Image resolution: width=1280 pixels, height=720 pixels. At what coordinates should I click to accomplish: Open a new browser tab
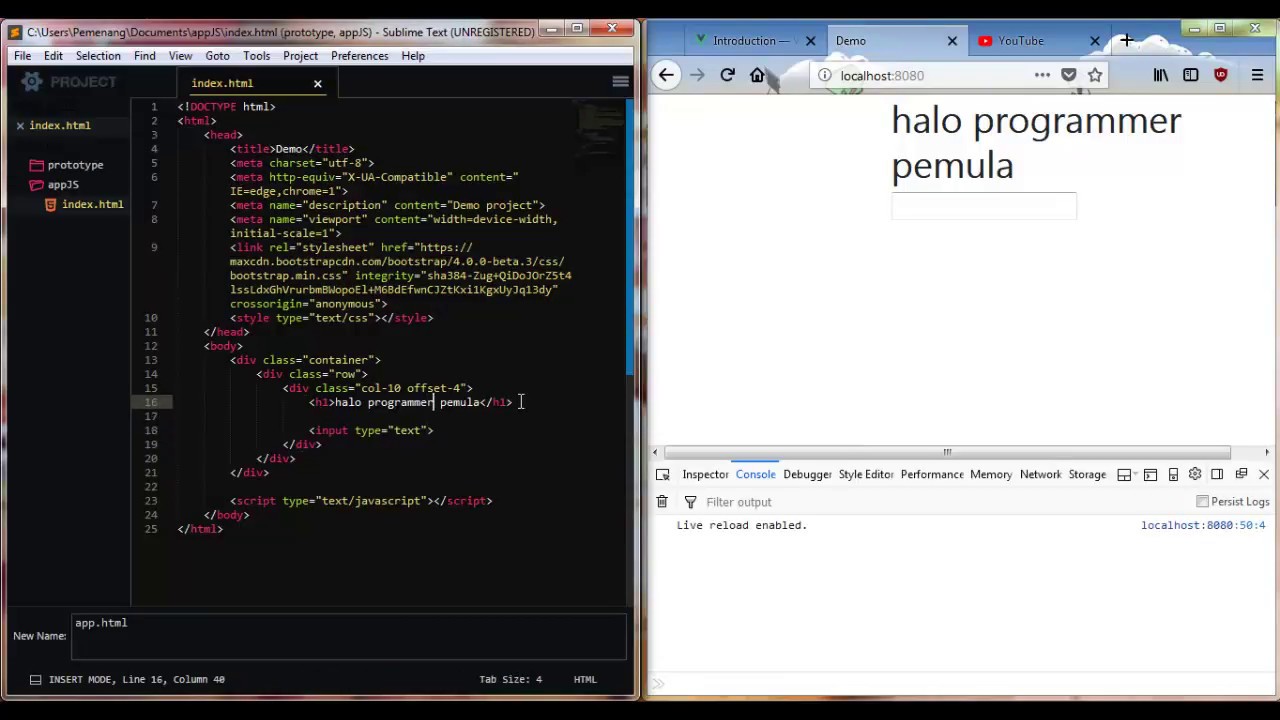(x=1127, y=41)
